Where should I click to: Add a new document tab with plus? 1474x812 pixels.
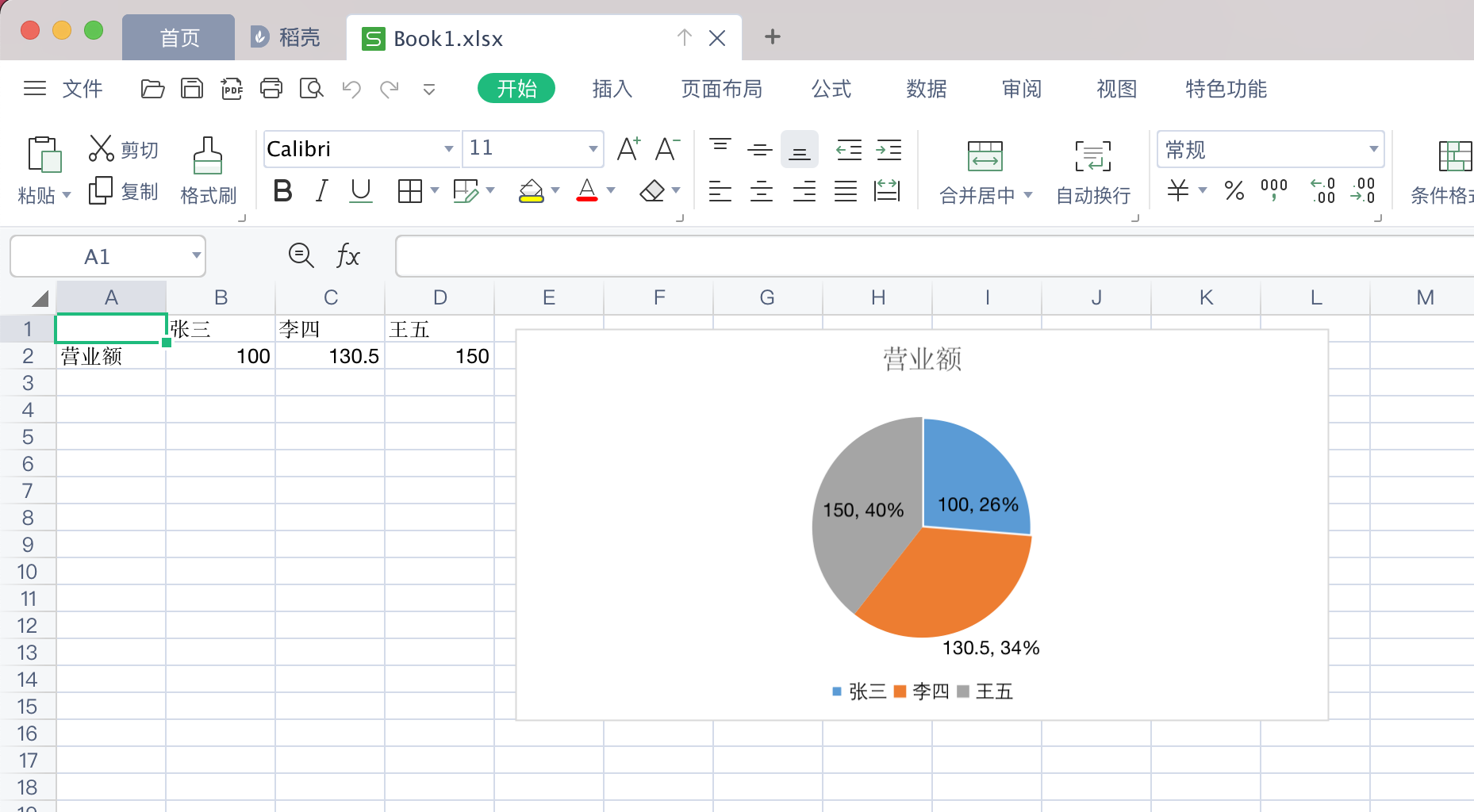pos(772,36)
